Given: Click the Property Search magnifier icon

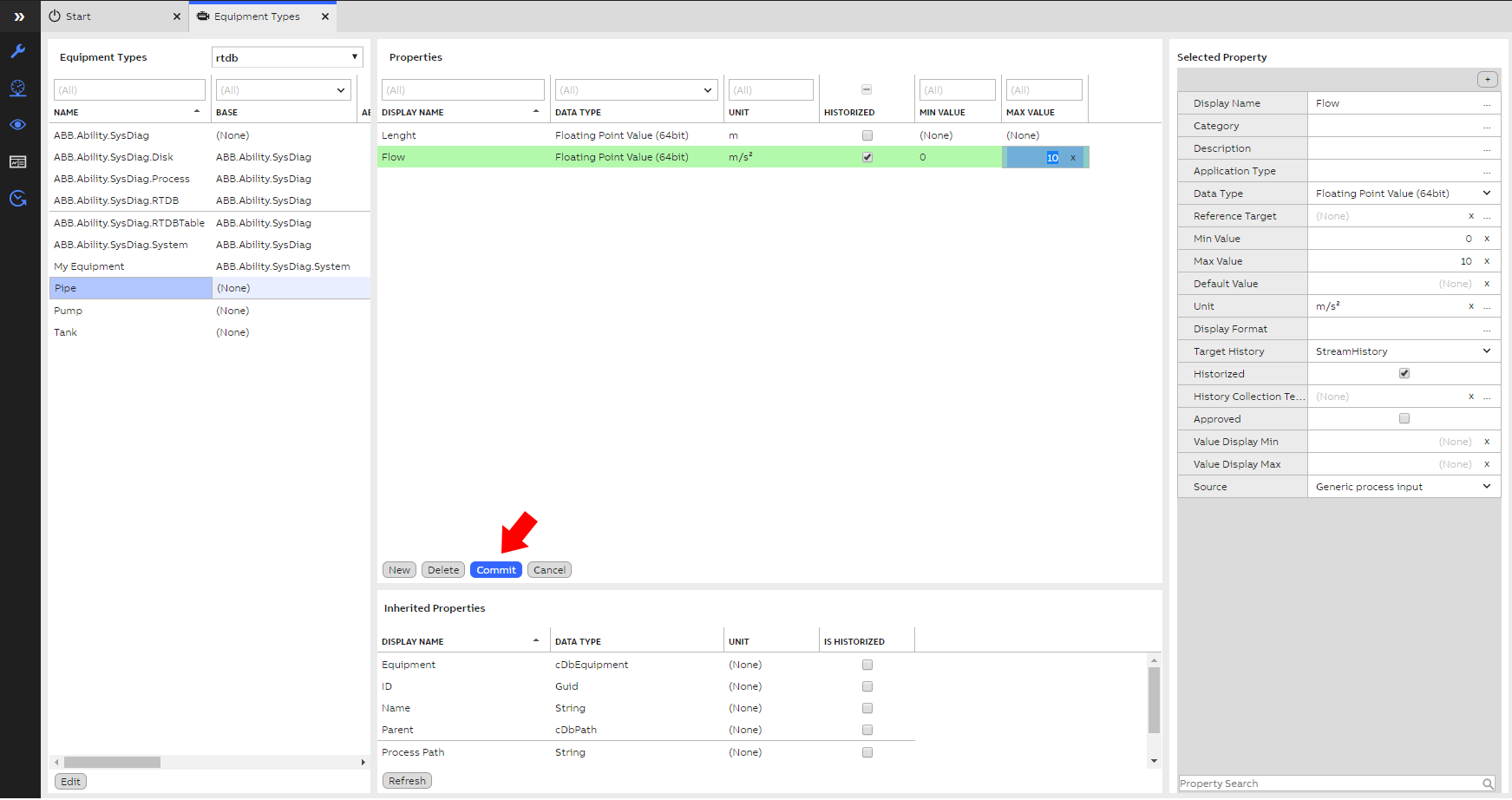Looking at the screenshot, I should [x=1488, y=784].
